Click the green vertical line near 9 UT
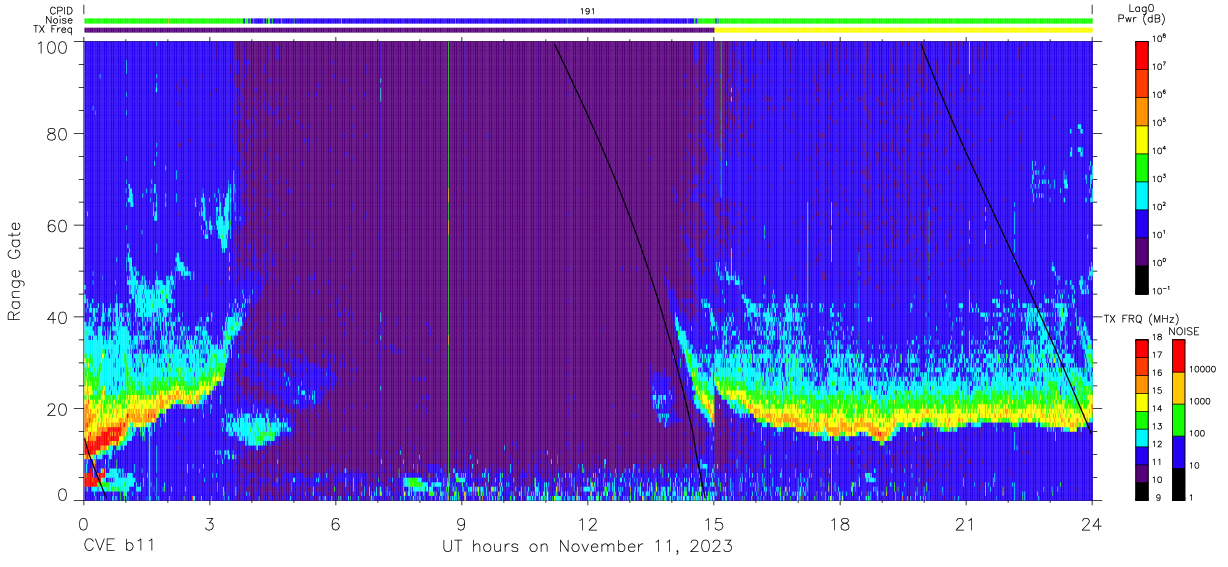1228x567 pixels. tap(448, 270)
